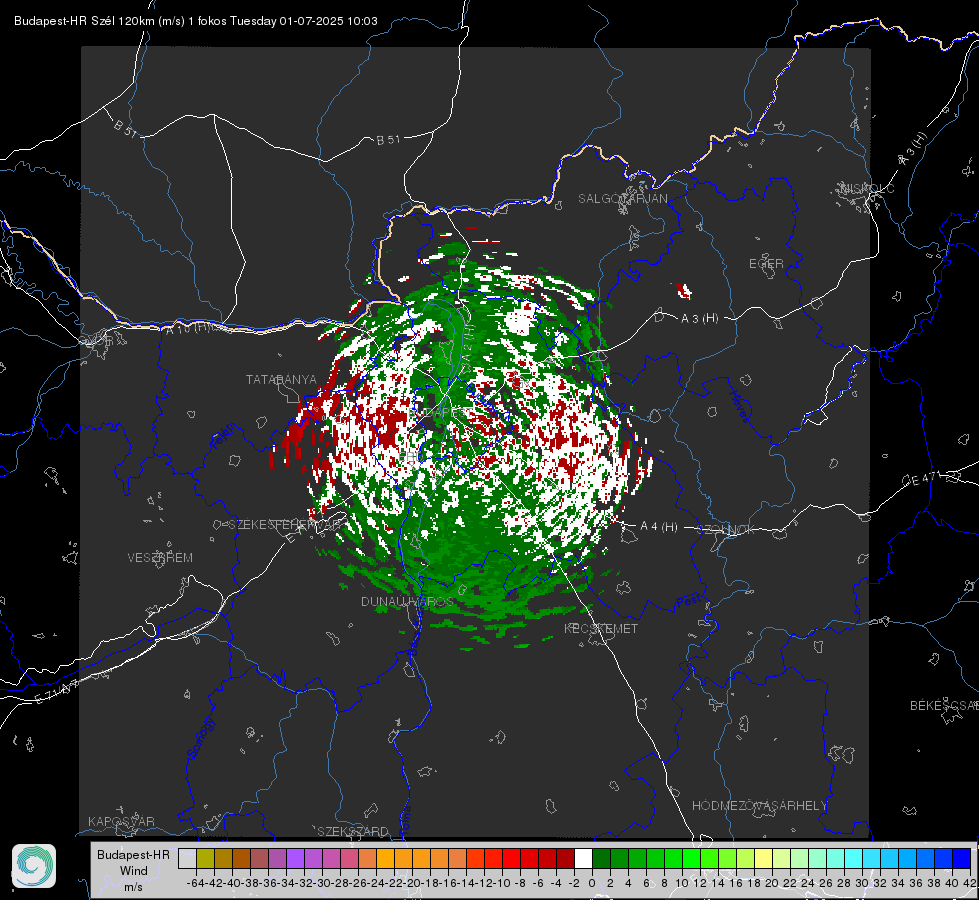Click the legend value label 20

coord(772,883)
